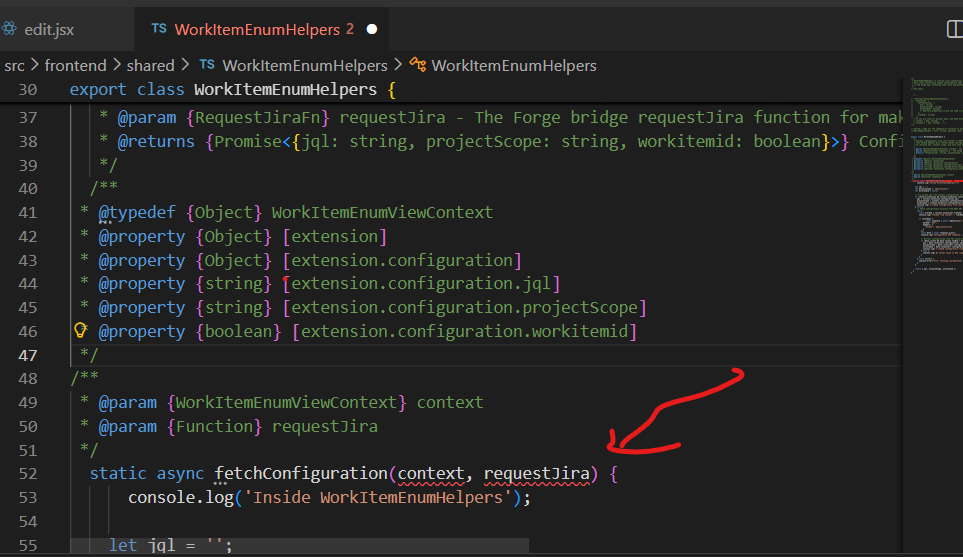
Task: Open the 'shared' breadcrumb
Action: (150, 66)
